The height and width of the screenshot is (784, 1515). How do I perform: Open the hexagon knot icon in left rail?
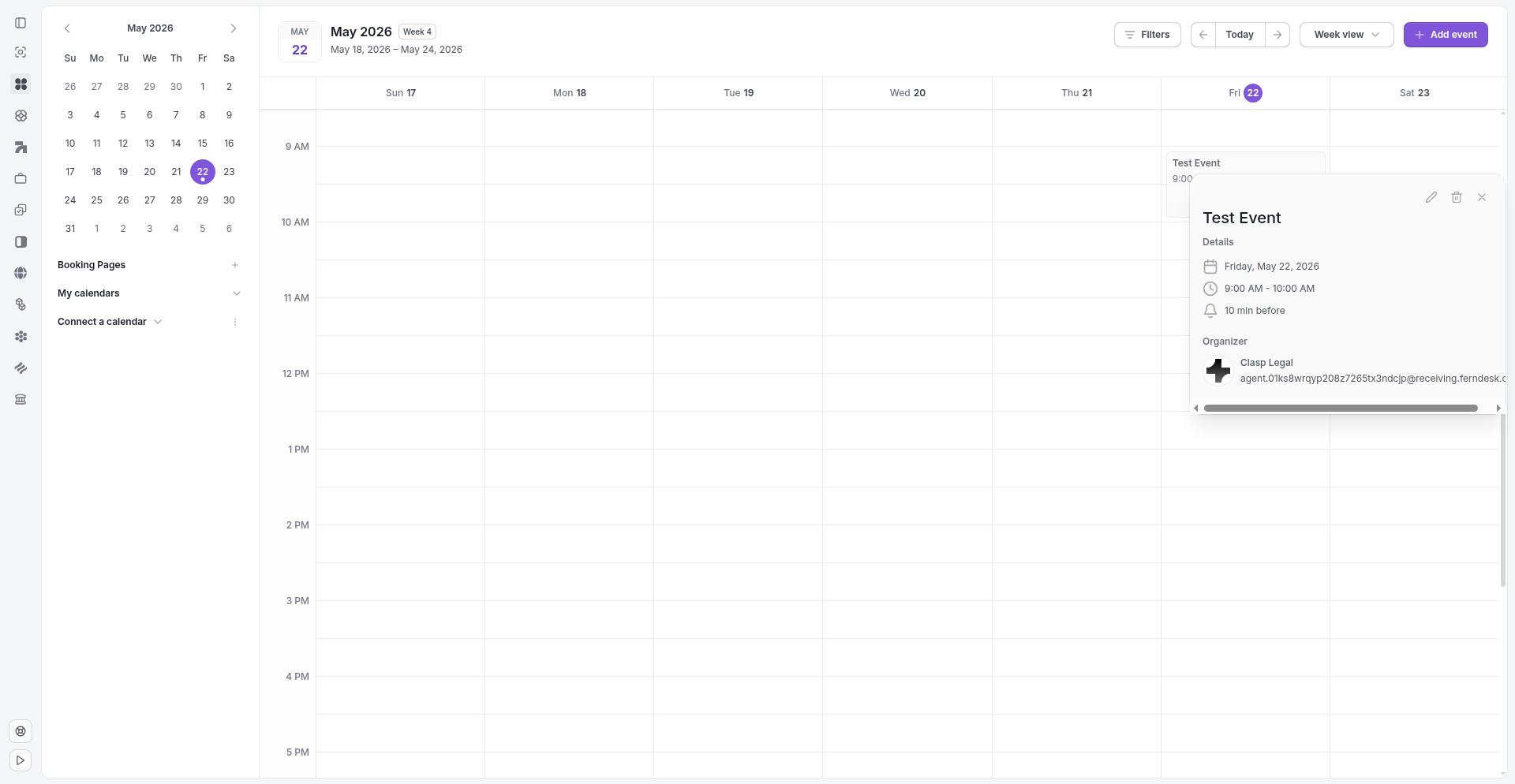pos(21,115)
